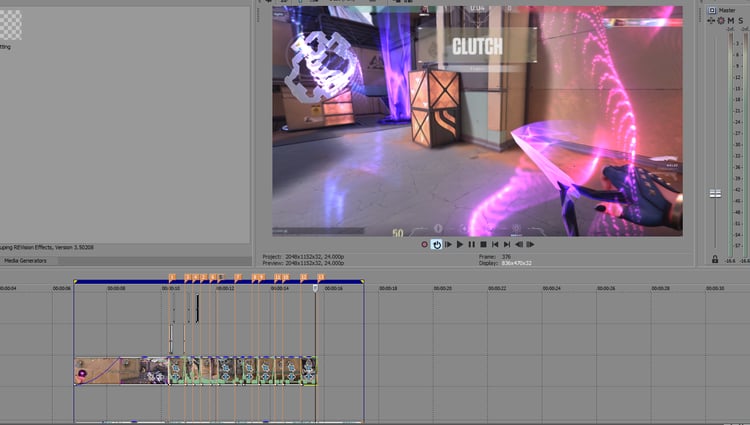Jump to the project end
This screenshot has height=425, width=750.
click(x=507, y=244)
